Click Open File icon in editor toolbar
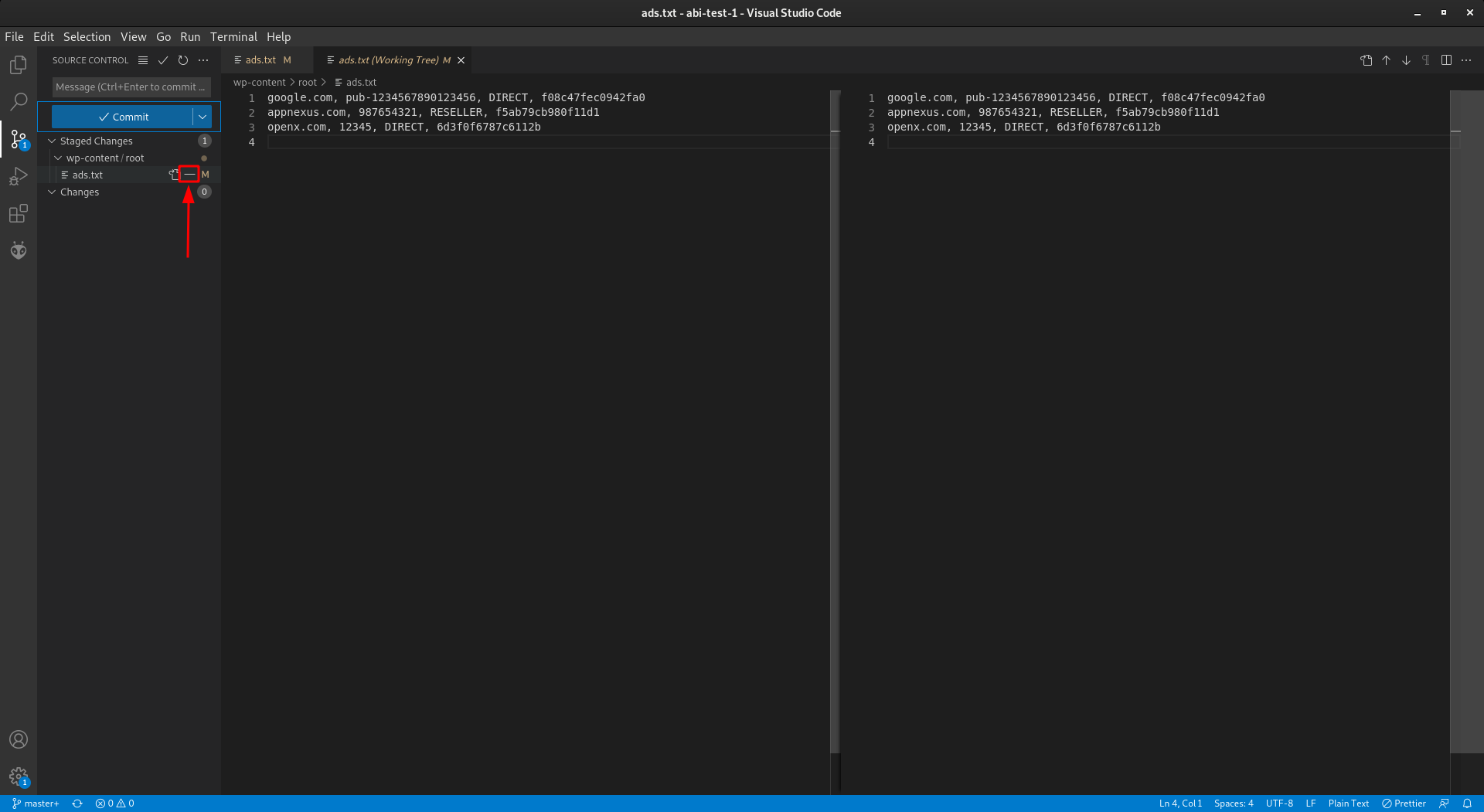Viewport: 1484px width, 812px height. click(x=1367, y=60)
